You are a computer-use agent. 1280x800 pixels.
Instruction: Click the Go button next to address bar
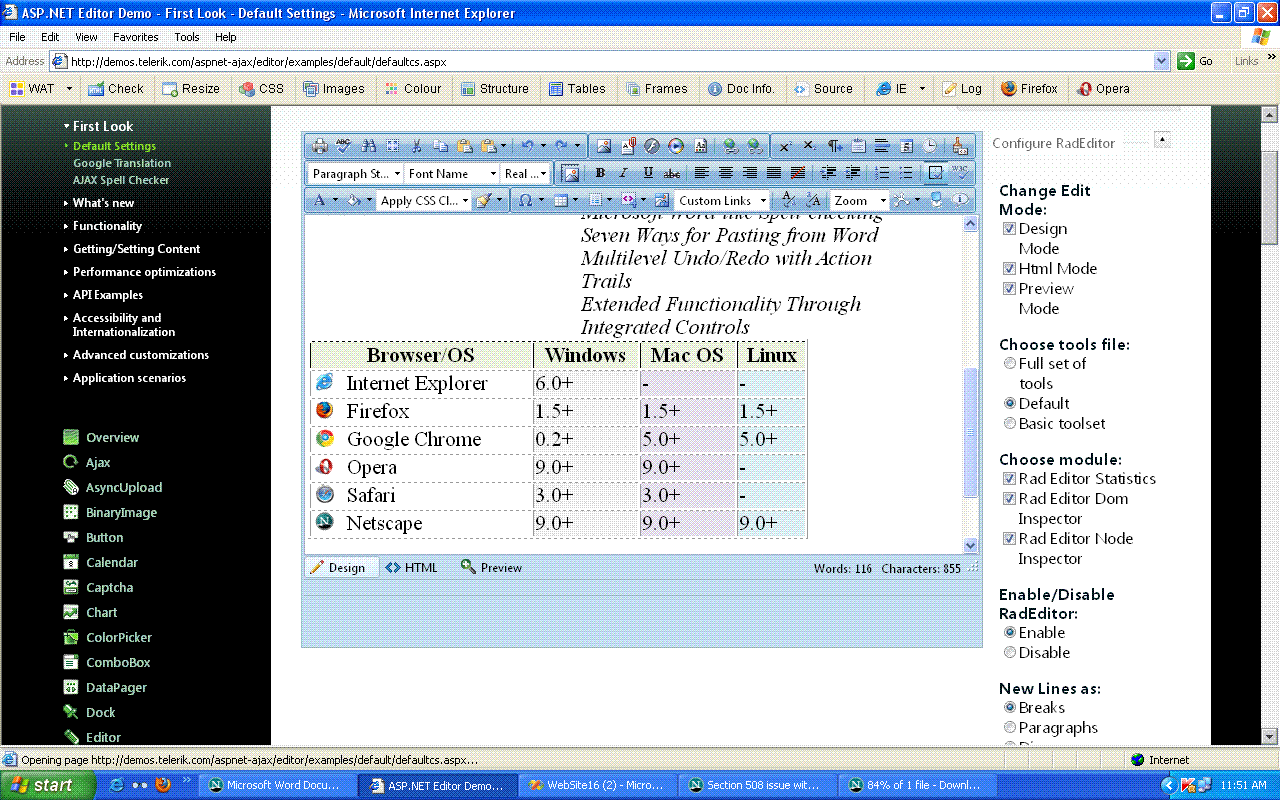pyautogui.click(x=1196, y=61)
